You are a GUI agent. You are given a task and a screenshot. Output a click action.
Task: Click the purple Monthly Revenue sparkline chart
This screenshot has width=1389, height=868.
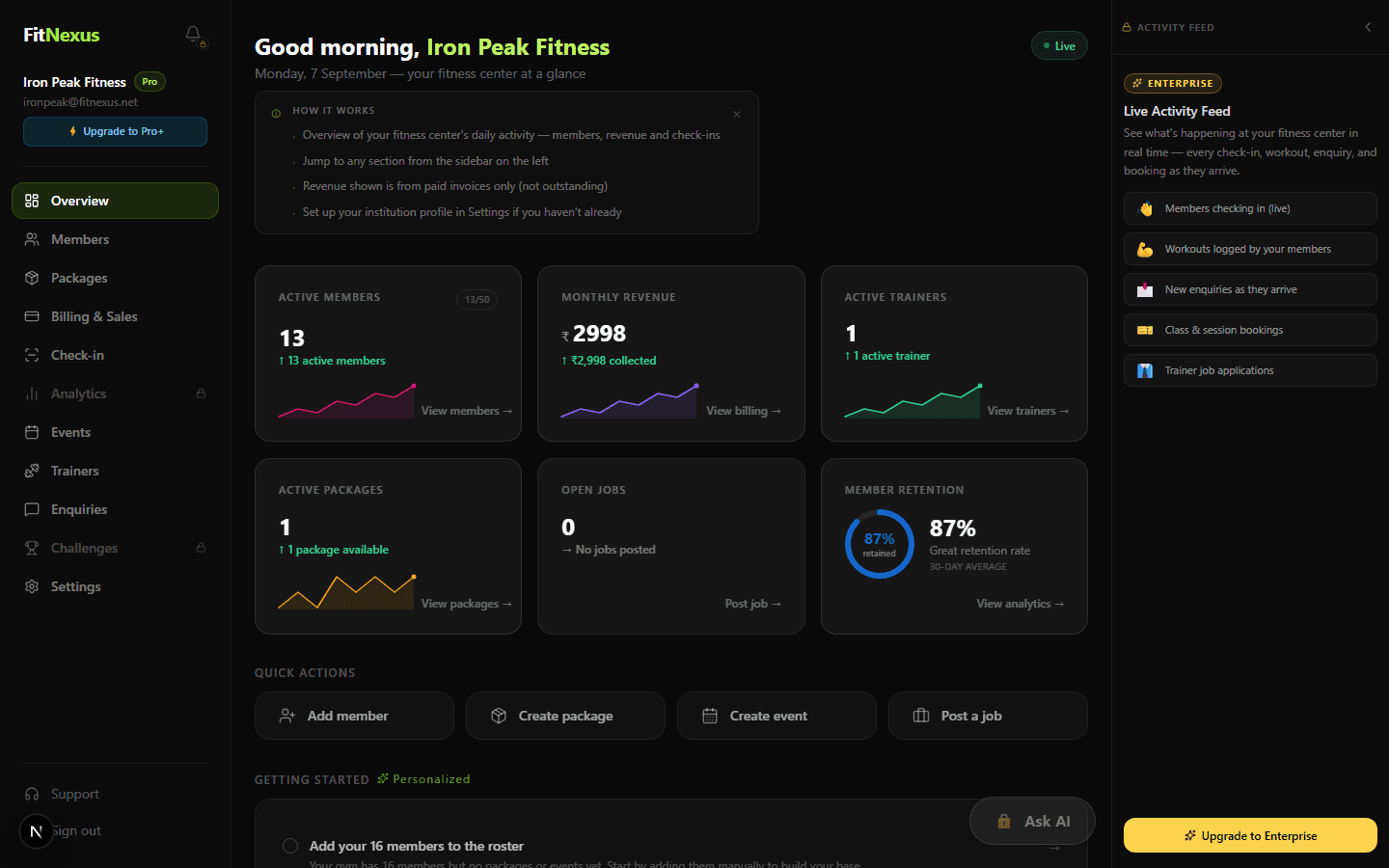pos(630,400)
